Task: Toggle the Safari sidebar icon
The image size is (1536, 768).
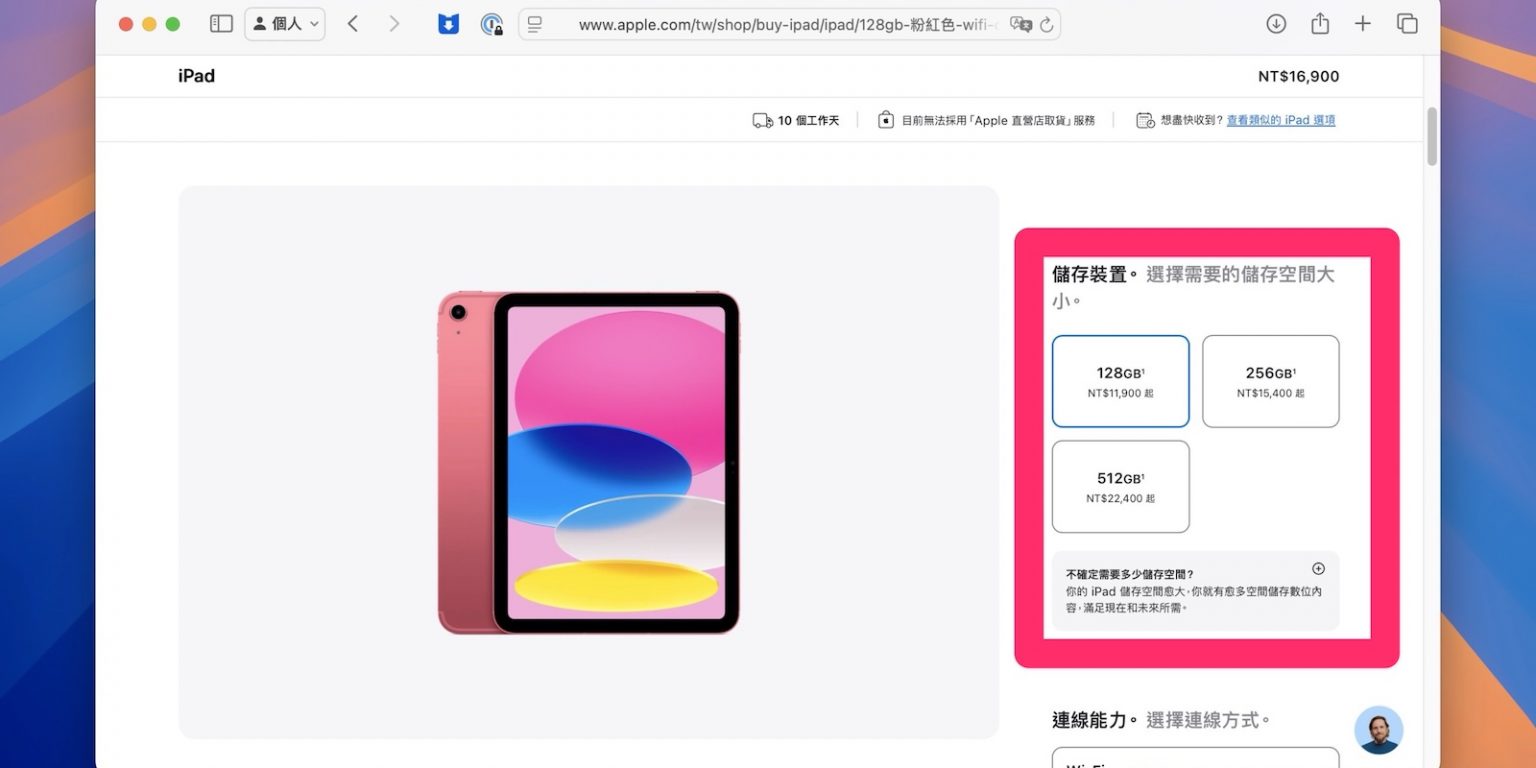Action: click(221, 24)
